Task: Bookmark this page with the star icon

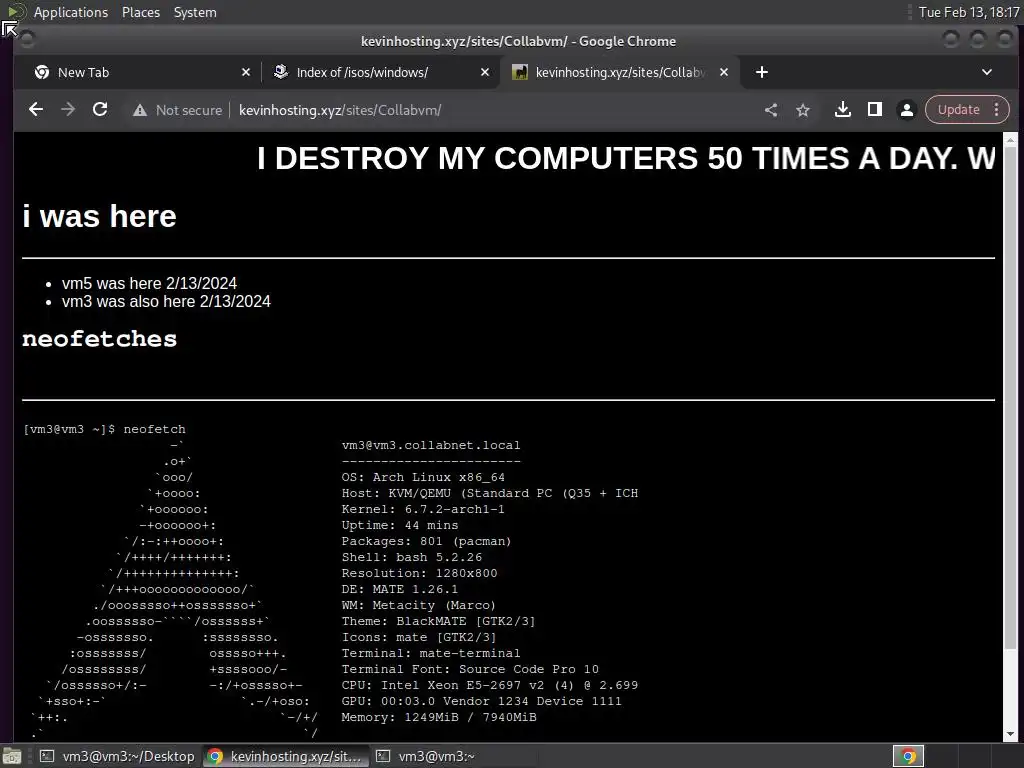Action: 803,110
